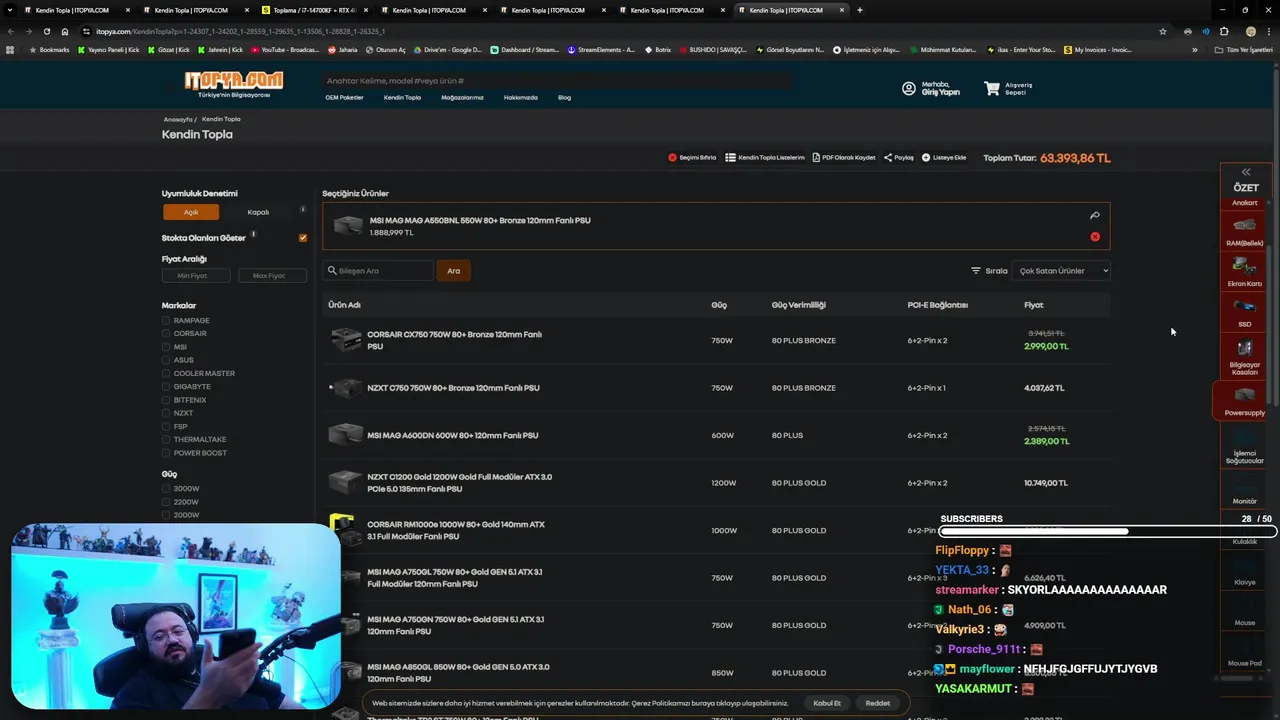Open a new browser tab
Screen dimensions: 1280x720
pyautogui.click(x=860, y=10)
